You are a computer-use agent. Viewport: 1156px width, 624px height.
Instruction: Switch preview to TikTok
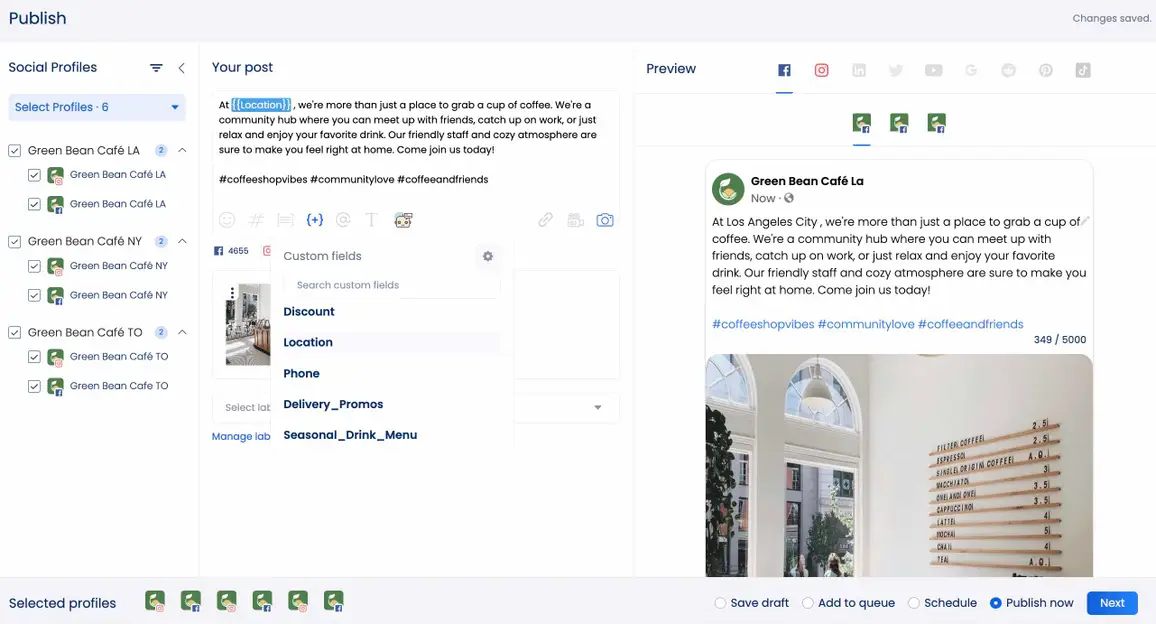click(x=1083, y=70)
